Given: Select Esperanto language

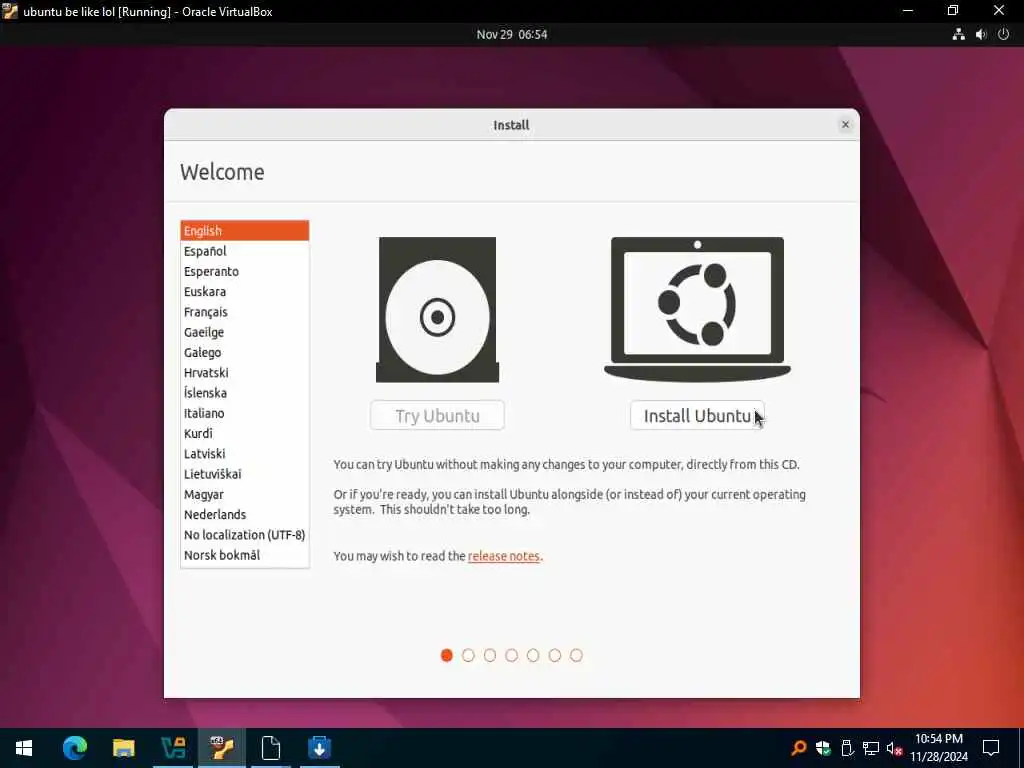Looking at the screenshot, I should [245, 271].
